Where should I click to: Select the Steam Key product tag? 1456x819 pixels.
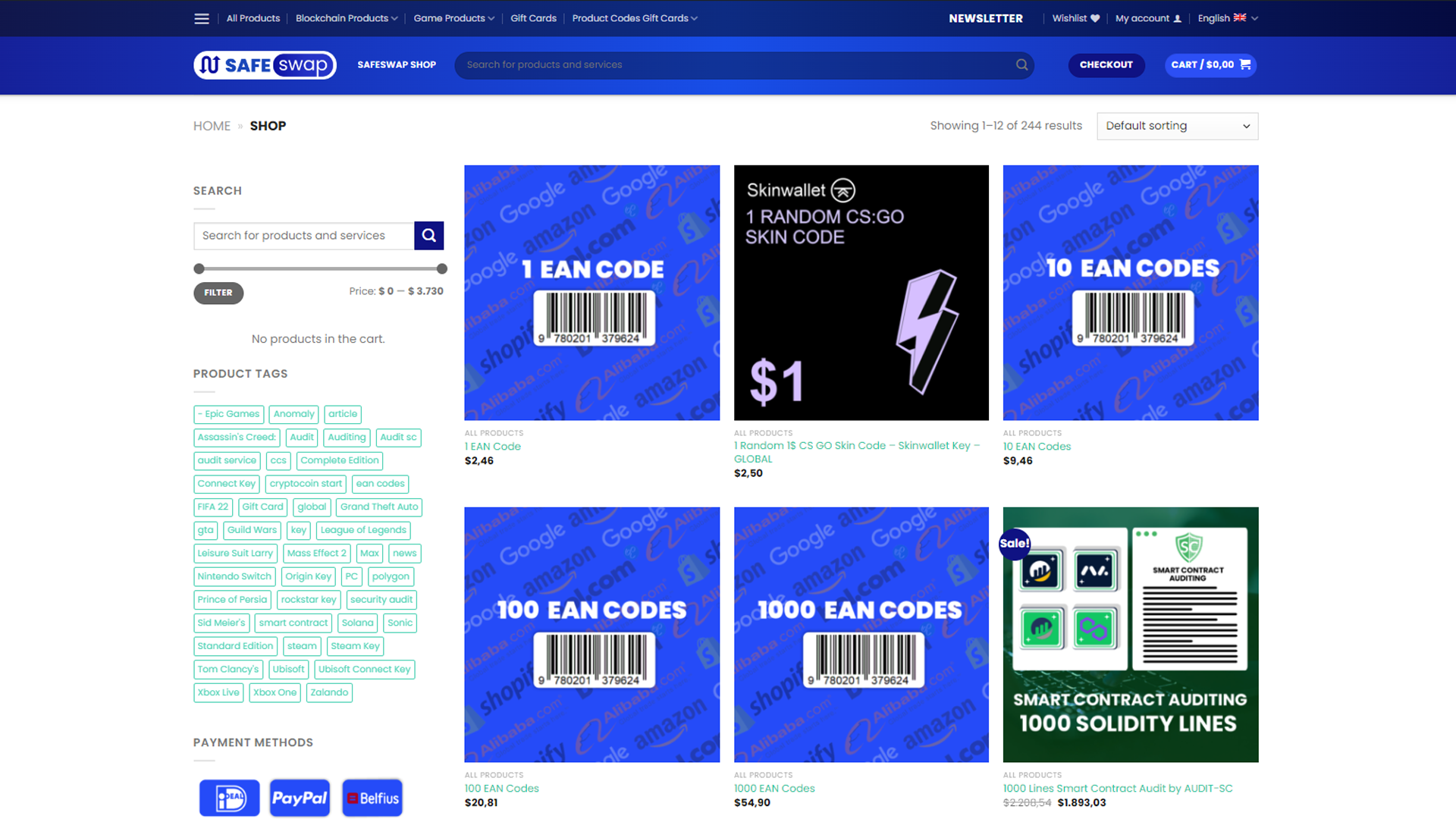[x=355, y=646]
